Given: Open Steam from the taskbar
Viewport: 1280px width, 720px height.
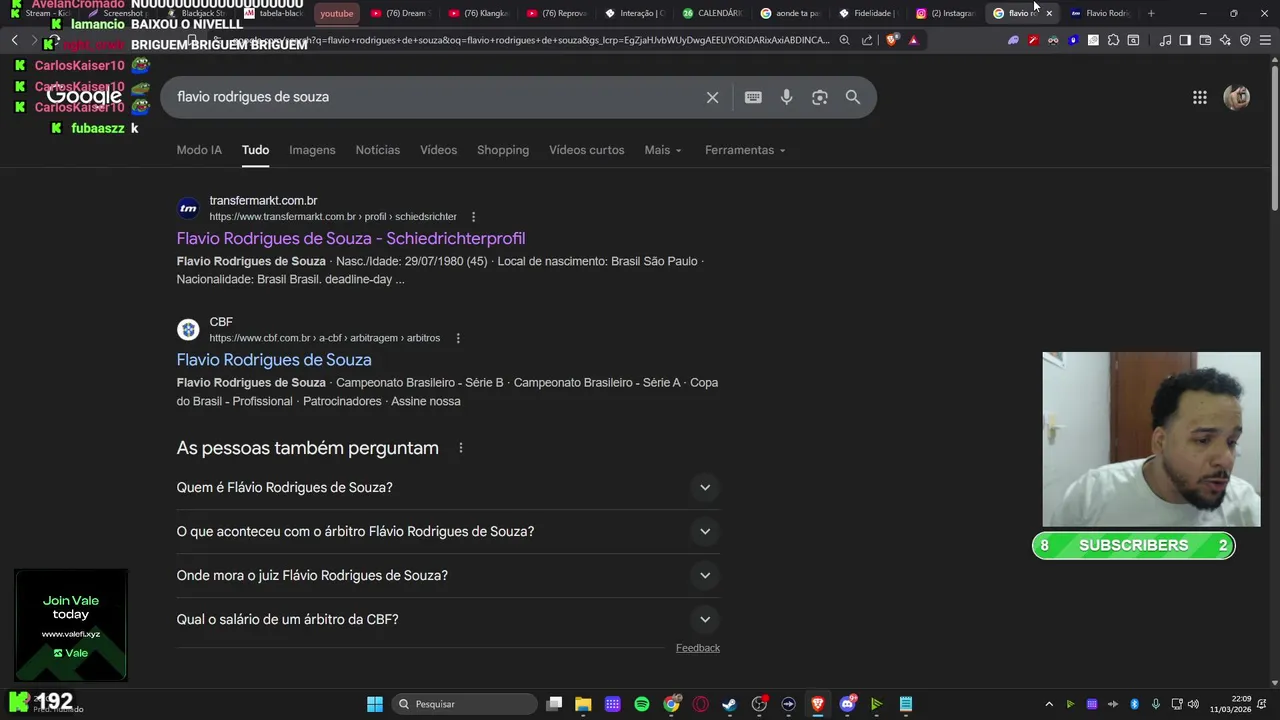Looking at the screenshot, I should 729,704.
